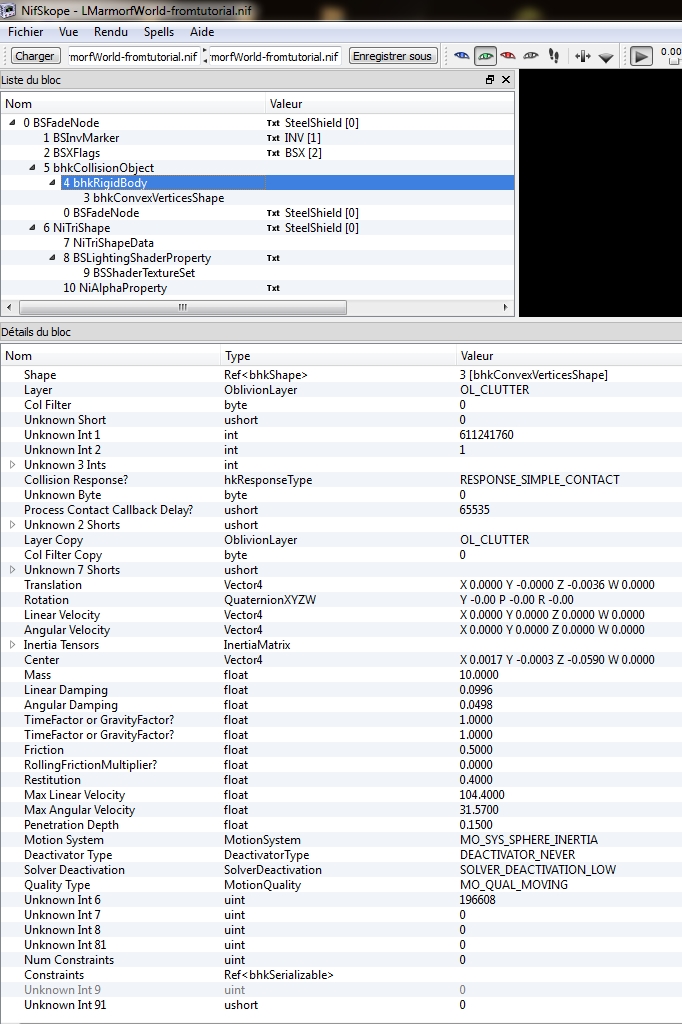Viewport: 682px width, 1024px height.
Task: Click the NifSkope title bar app icon
Action: click(8, 10)
